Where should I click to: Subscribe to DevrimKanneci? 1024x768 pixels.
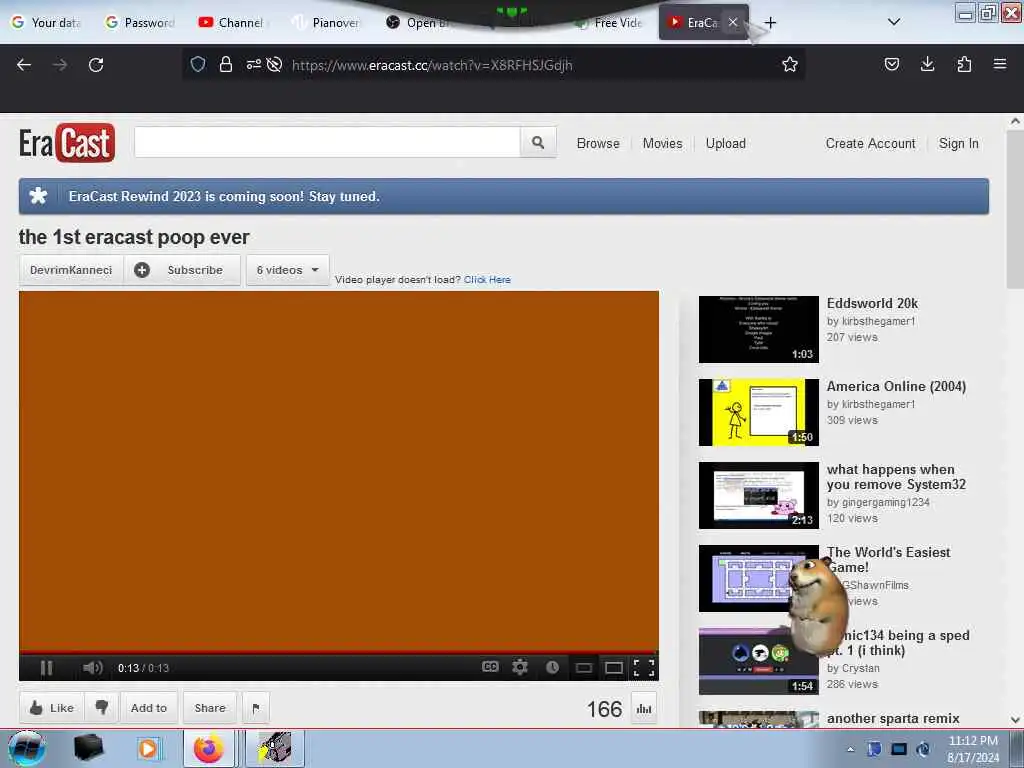coord(182,270)
